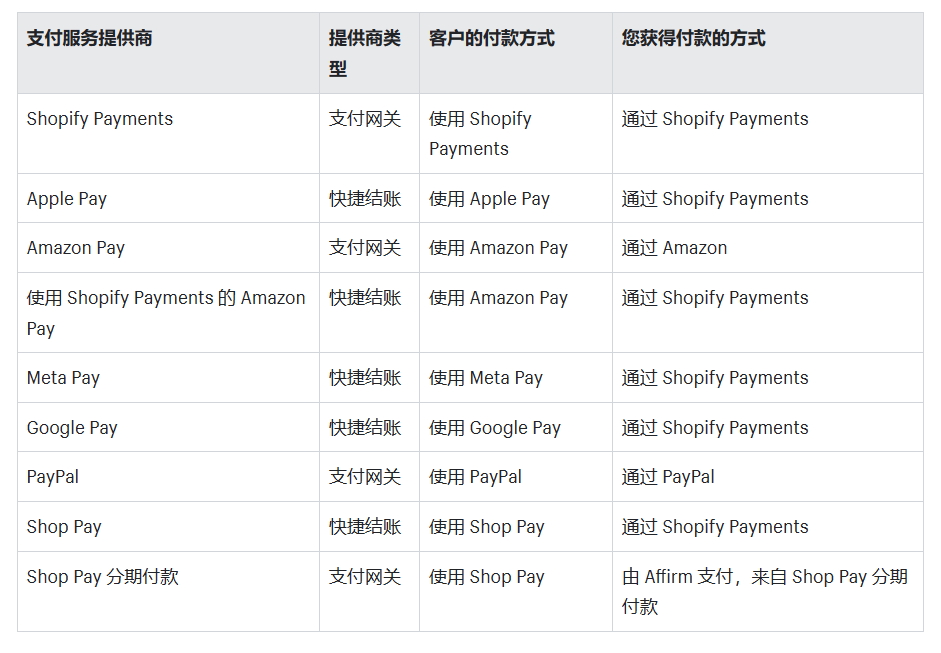
Task: Click the "Shop Pay 分期付款" provider cell
Action: click(x=102, y=577)
